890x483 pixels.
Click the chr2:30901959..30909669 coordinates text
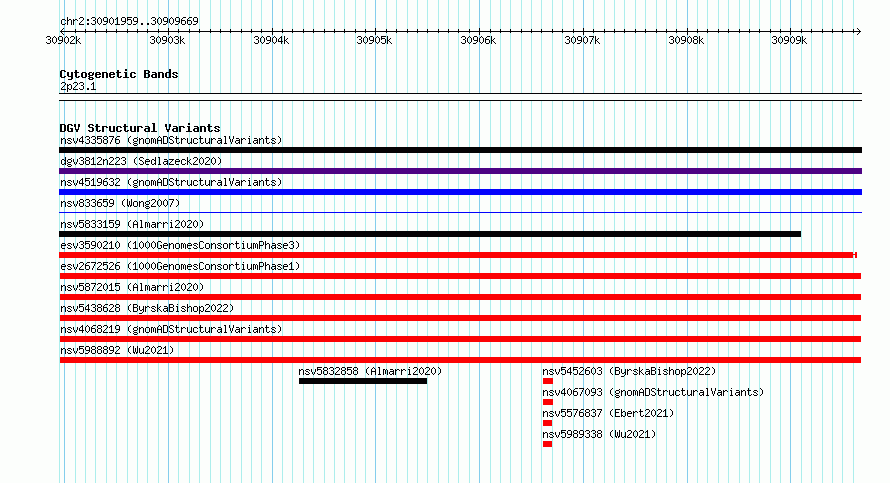coord(129,21)
